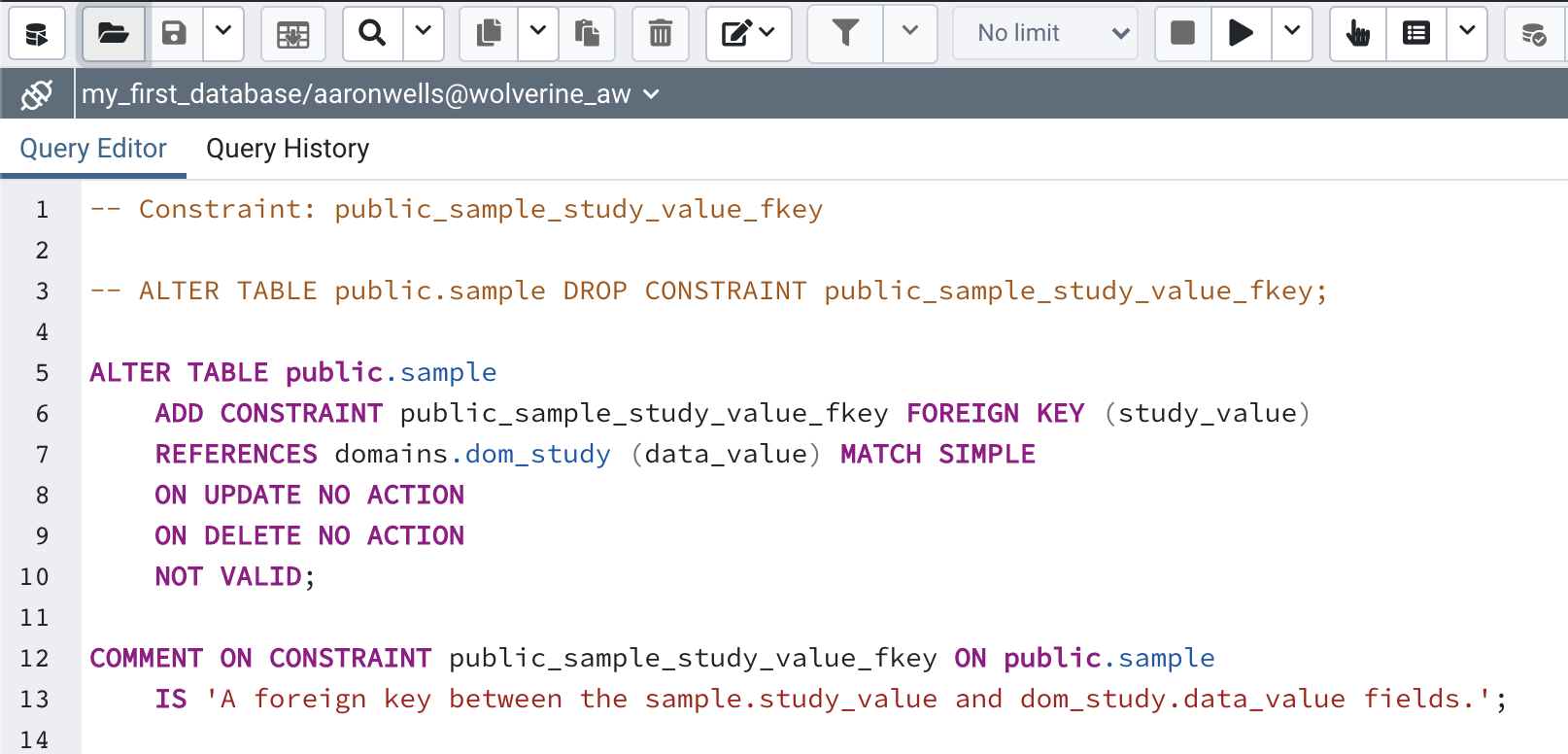This screenshot has width=1568, height=754.
Task: Click the Stop query square button
Action: 1182,34
